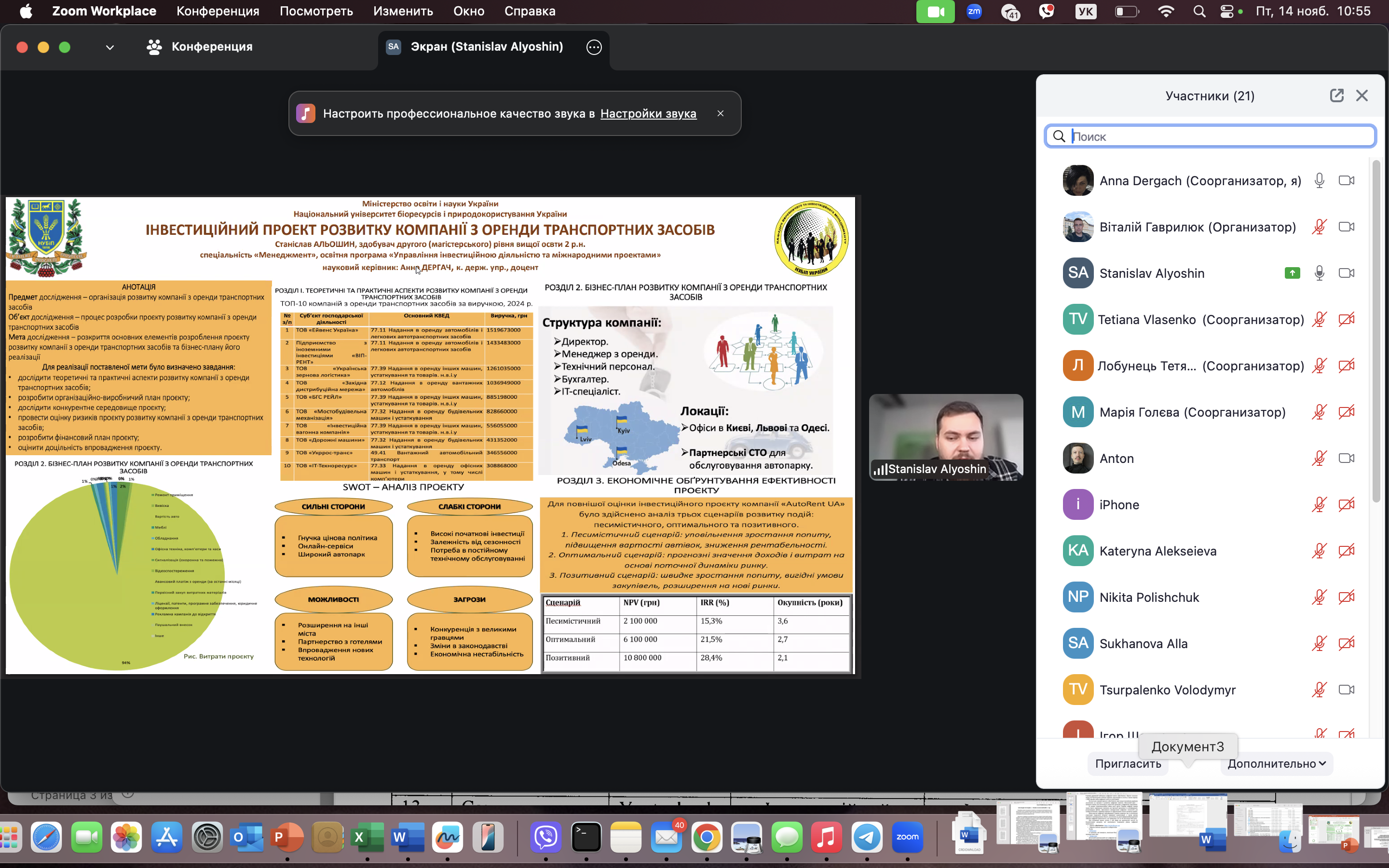The height and width of the screenshot is (868, 1389).
Task: Open Telegram from the dock
Action: coord(867,837)
